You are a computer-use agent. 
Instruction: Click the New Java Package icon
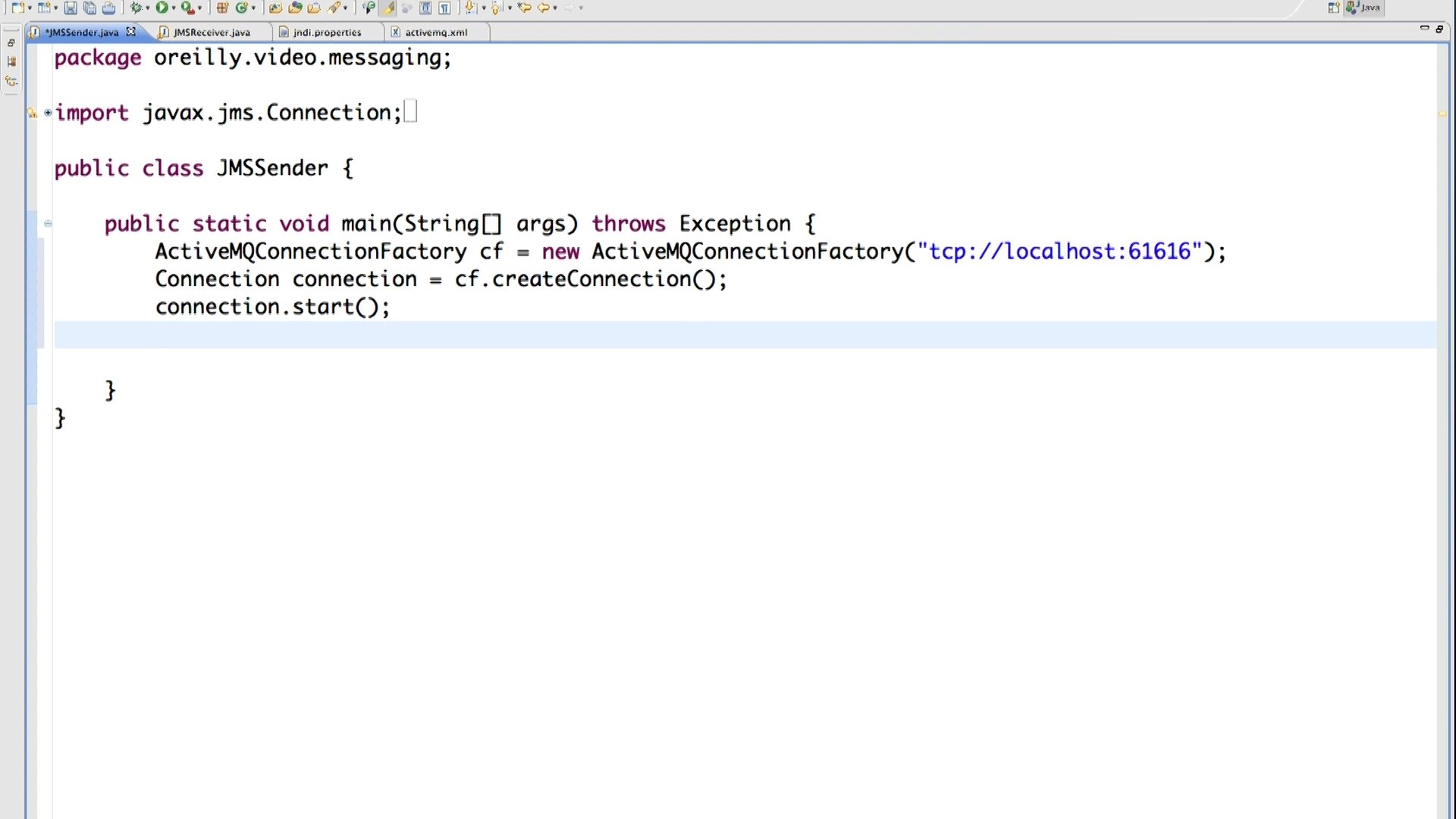coord(222,8)
